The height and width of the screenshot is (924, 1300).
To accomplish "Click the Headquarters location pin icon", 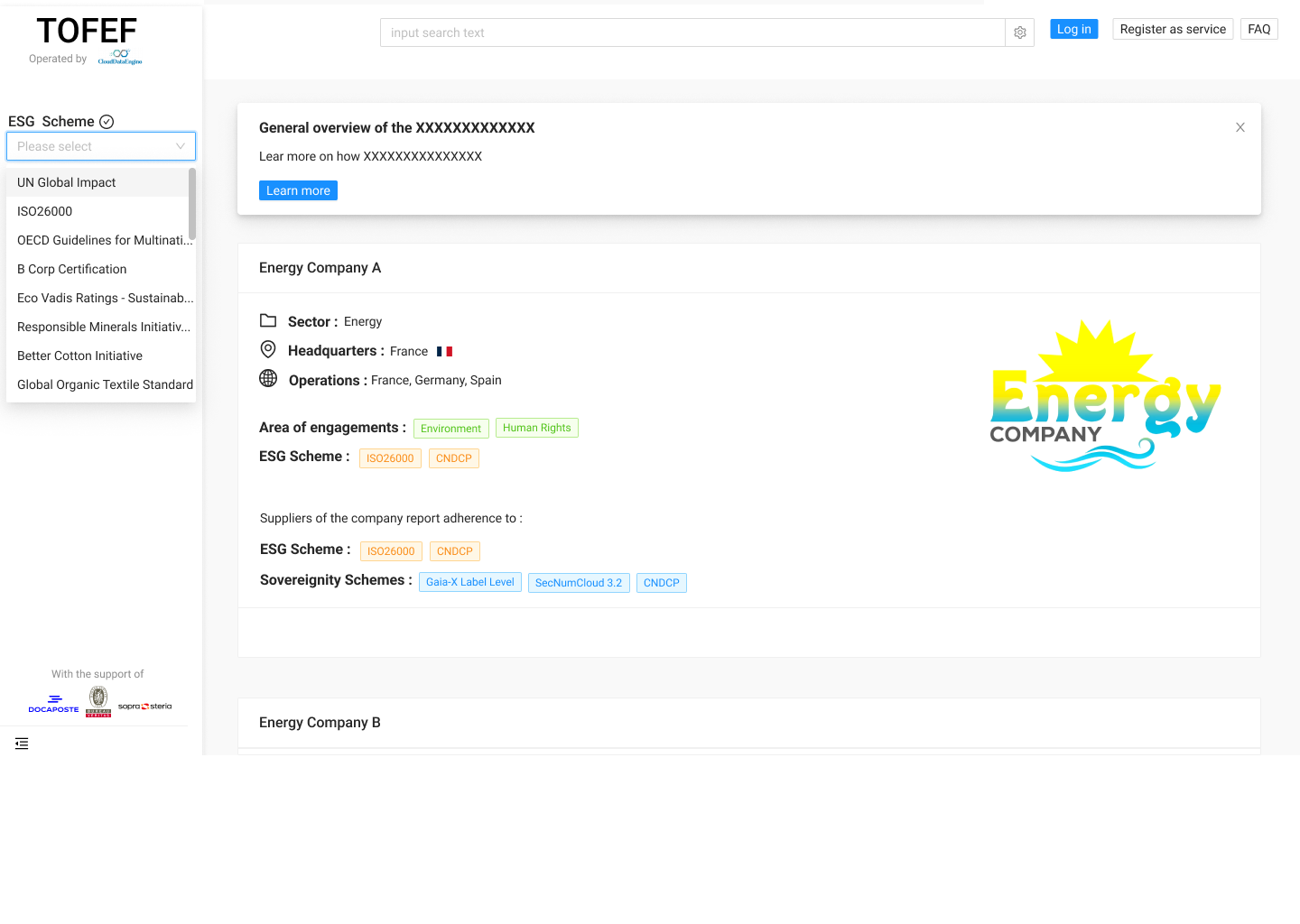I will (x=268, y=349).
